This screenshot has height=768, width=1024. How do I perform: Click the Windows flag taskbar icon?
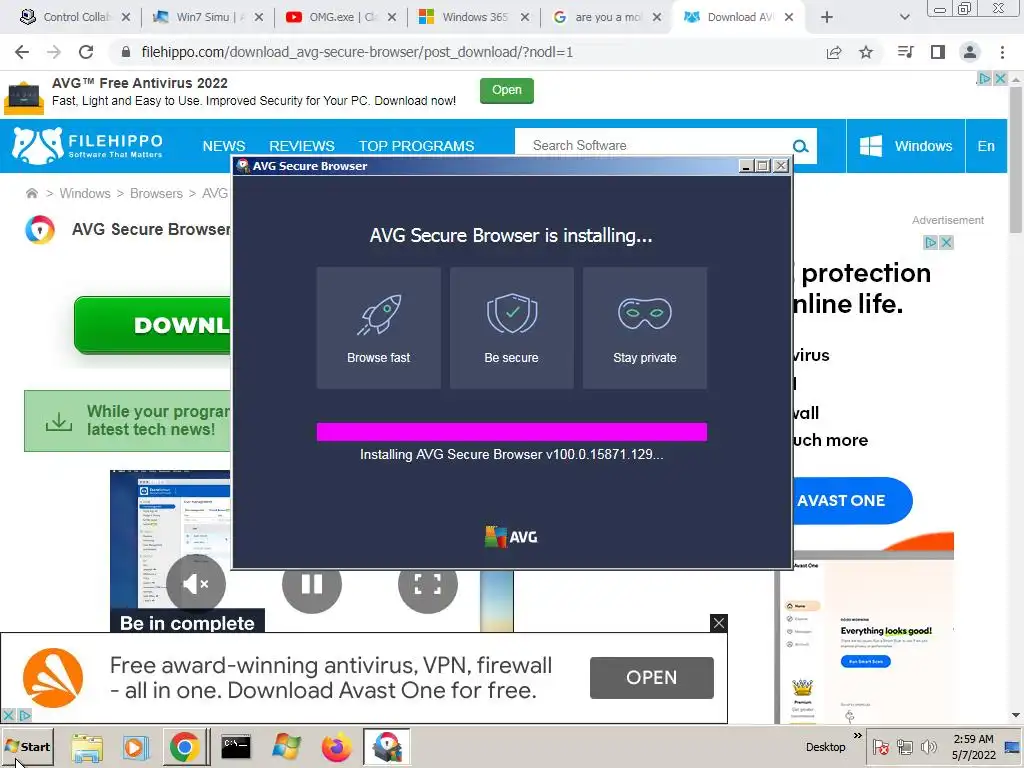286,747
